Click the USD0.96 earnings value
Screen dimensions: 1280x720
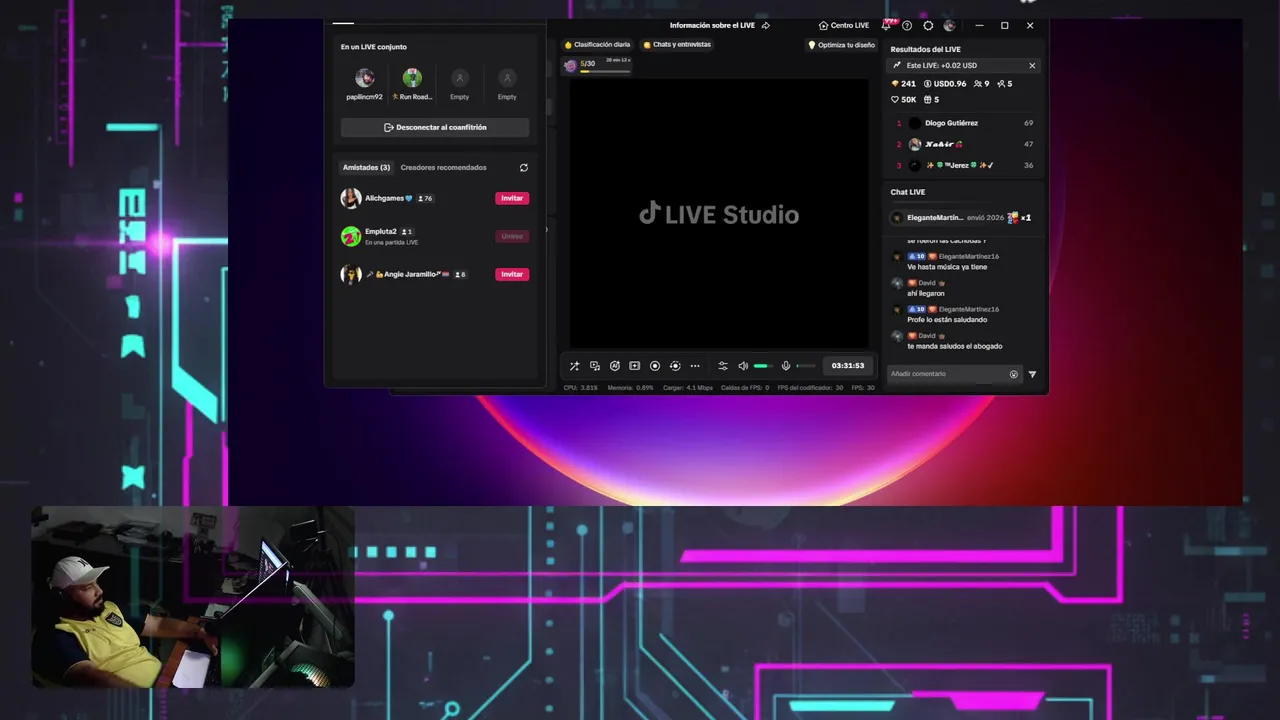point(945,84)
